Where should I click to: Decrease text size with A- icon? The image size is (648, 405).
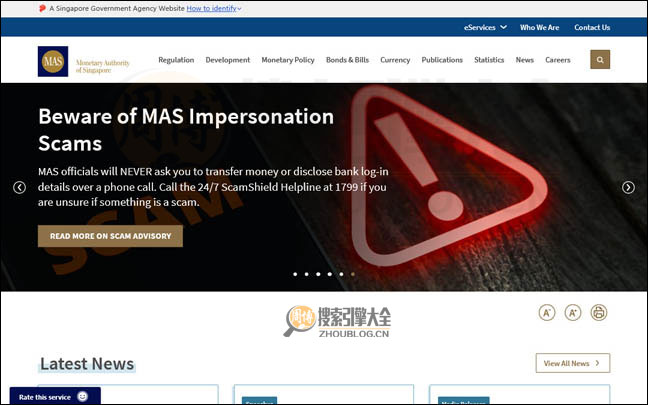[x=547, y=312]
